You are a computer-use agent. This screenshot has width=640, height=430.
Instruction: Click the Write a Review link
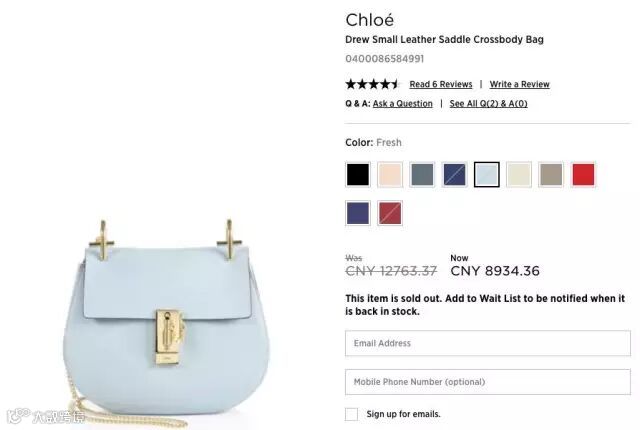(520, 84)
